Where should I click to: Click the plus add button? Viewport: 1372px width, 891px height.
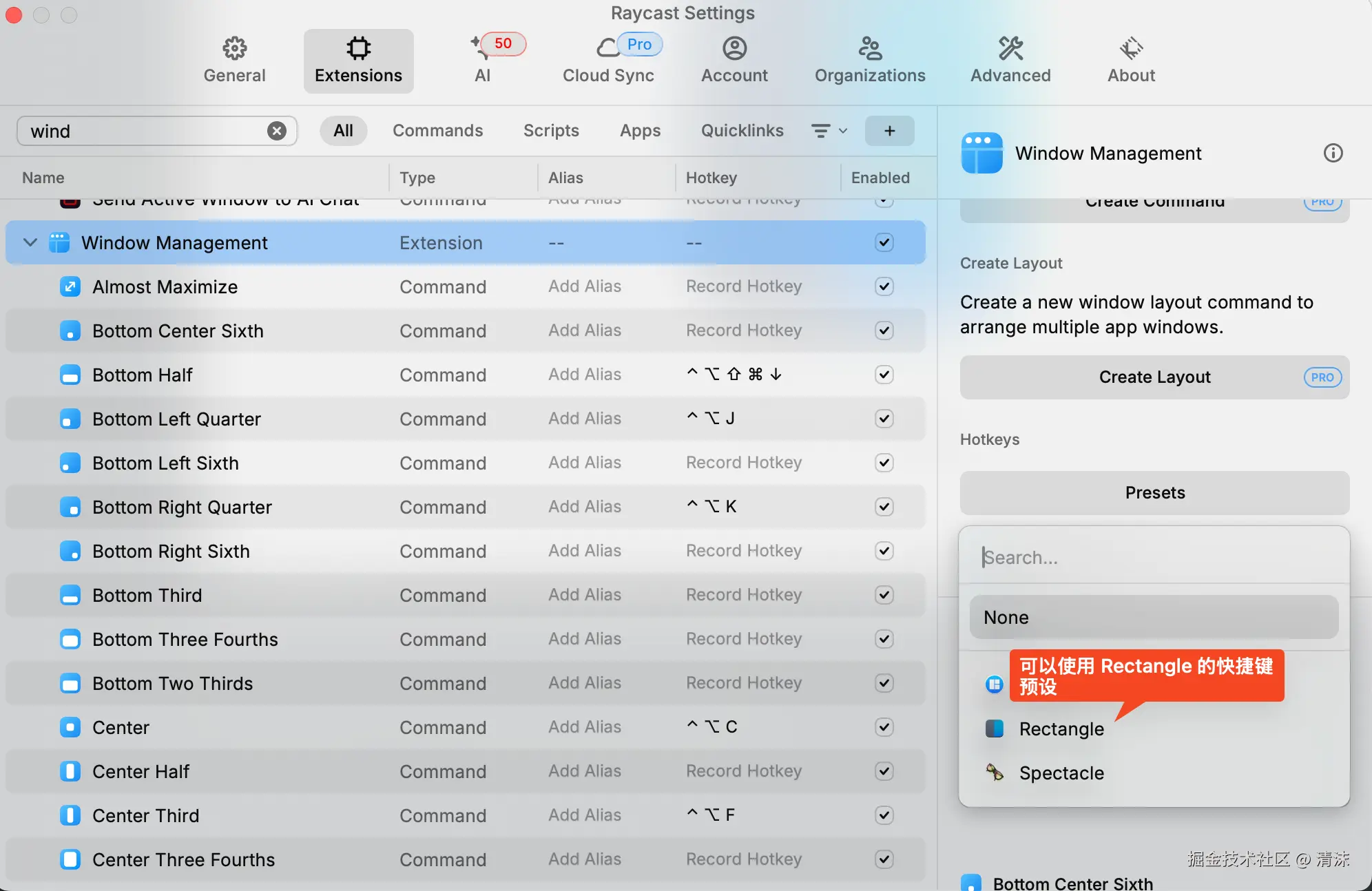(889, 131)
